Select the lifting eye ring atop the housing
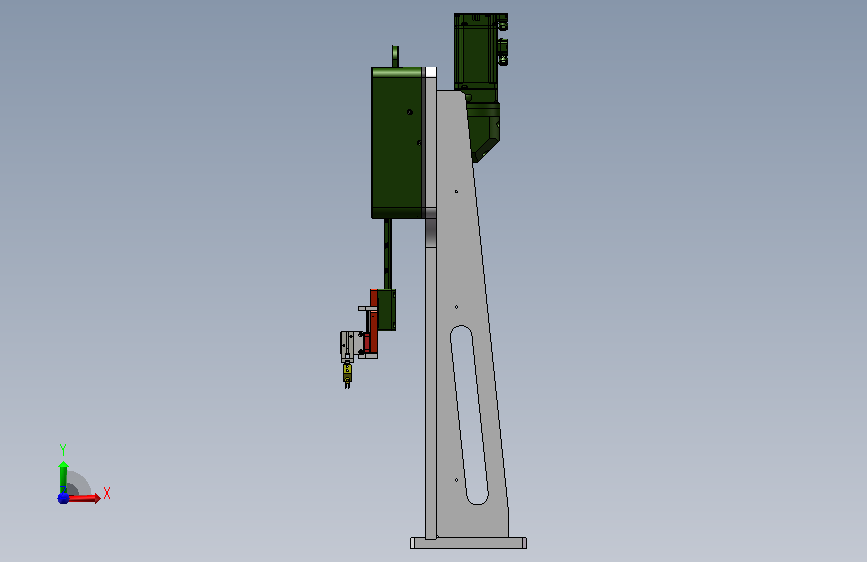The height and width of the screenshot is (562, 867). 395,56
